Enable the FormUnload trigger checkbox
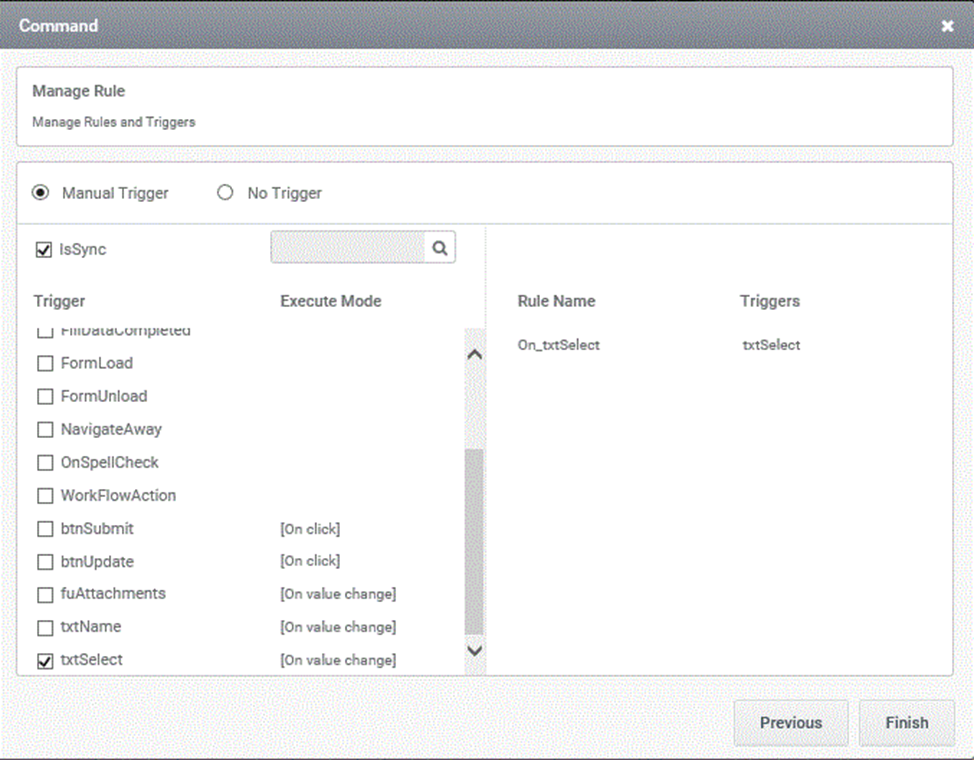Viewport: 974px width, 760px height. pyautogui.click(x=45, y=396)
